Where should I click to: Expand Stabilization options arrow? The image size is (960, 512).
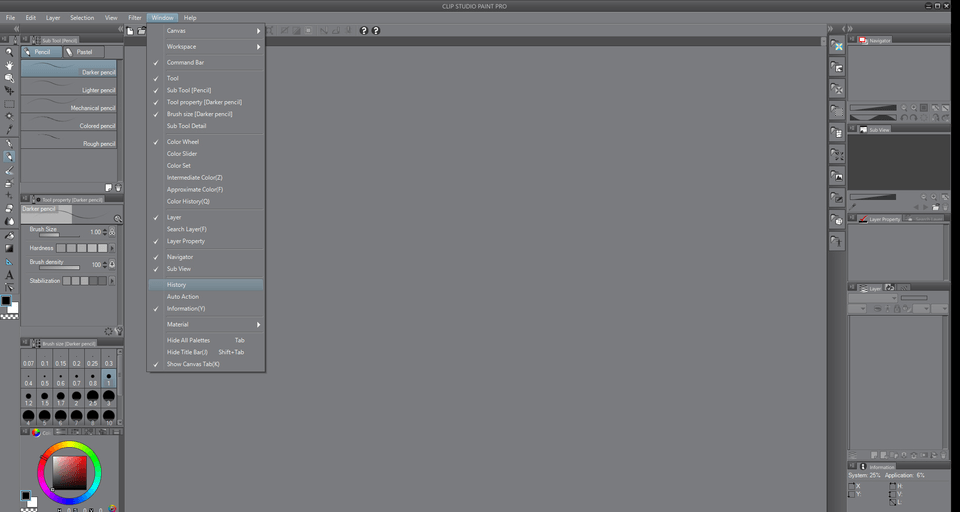tap(111, 280)
